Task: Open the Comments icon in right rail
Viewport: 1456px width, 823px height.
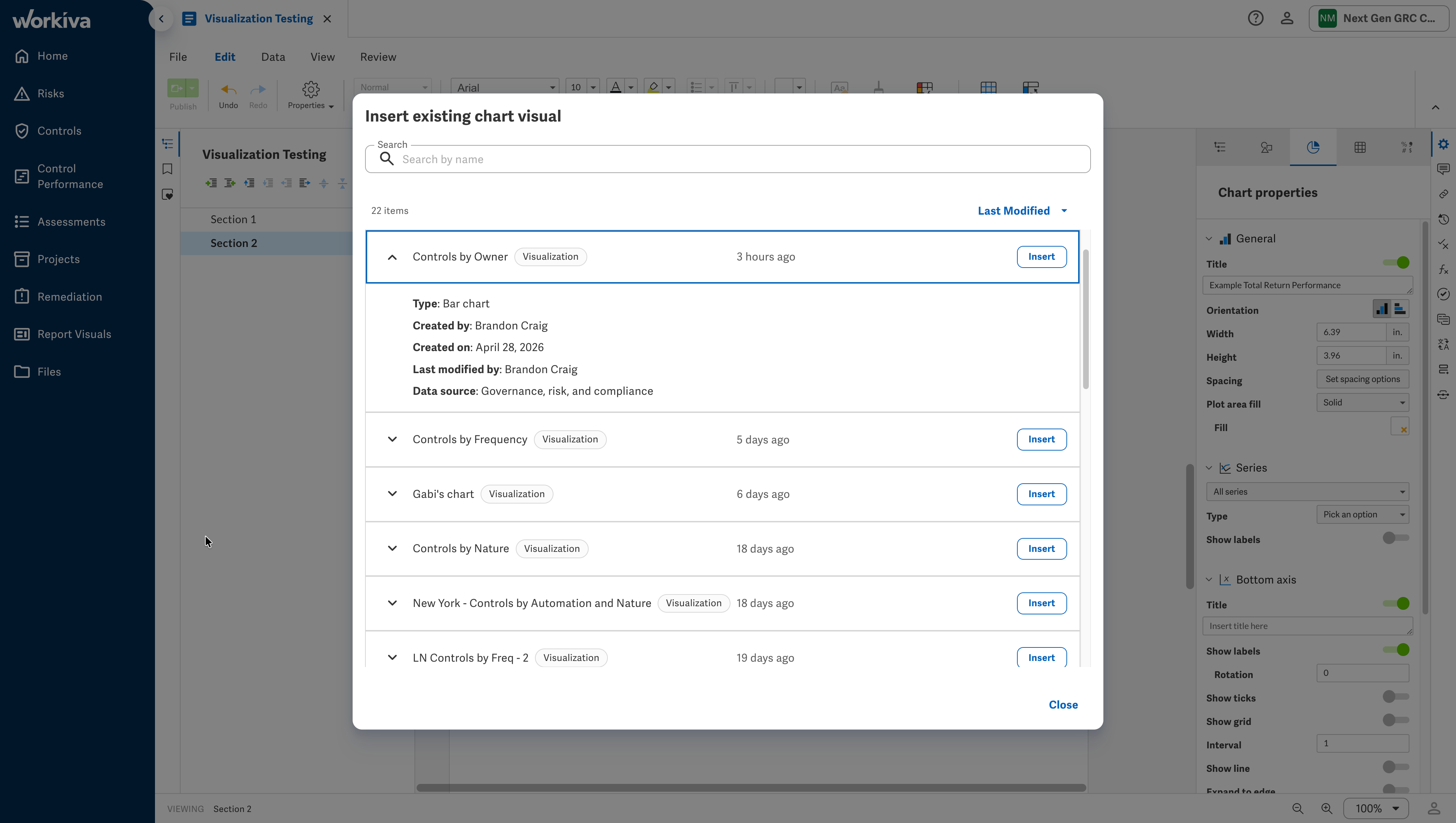Action: [x=1444, y=169]
